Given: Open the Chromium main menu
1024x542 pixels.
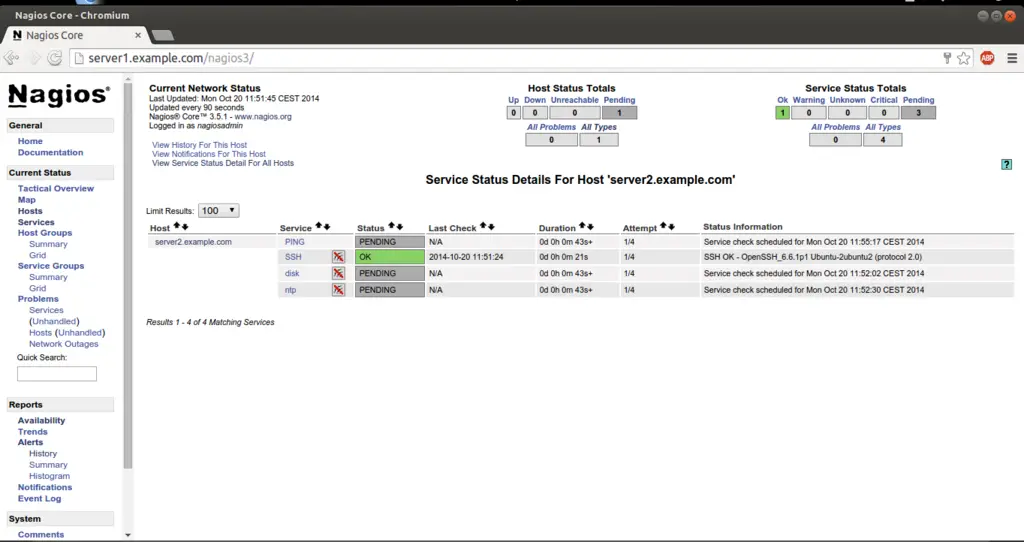Looking at the screenshot, I should 1012,58.
